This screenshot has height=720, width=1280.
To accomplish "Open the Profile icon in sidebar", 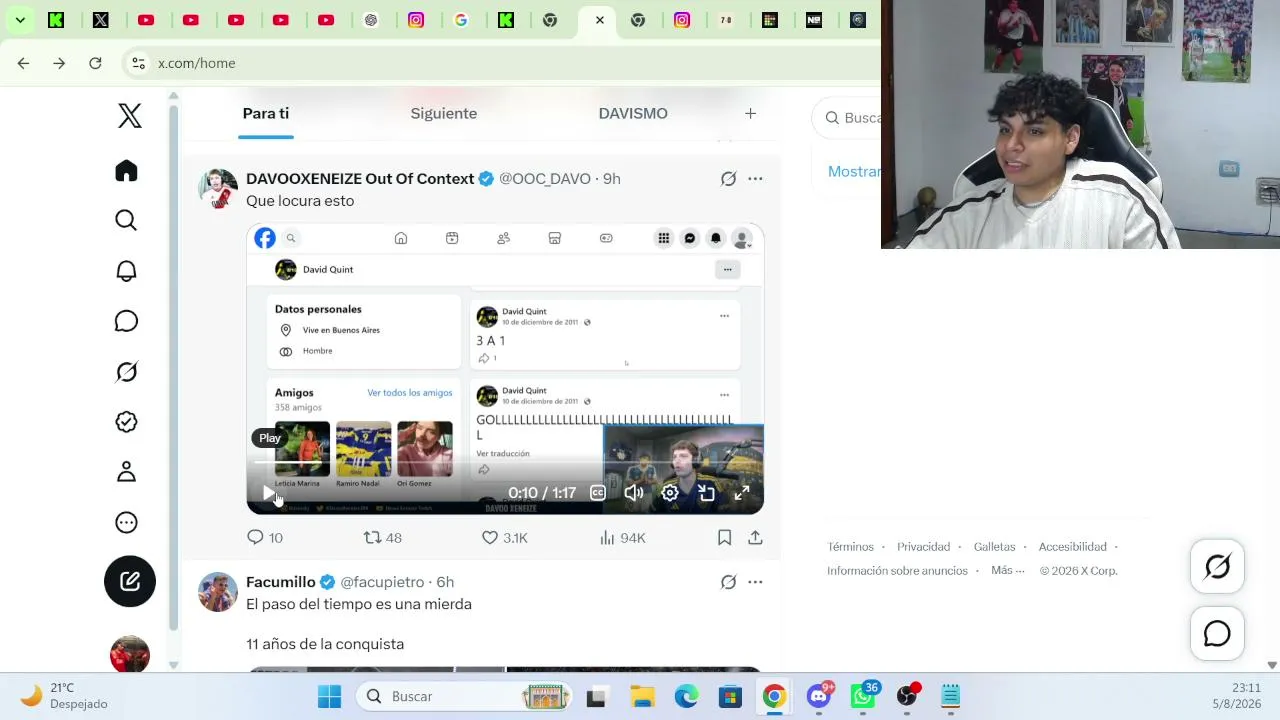I will 126,472.
